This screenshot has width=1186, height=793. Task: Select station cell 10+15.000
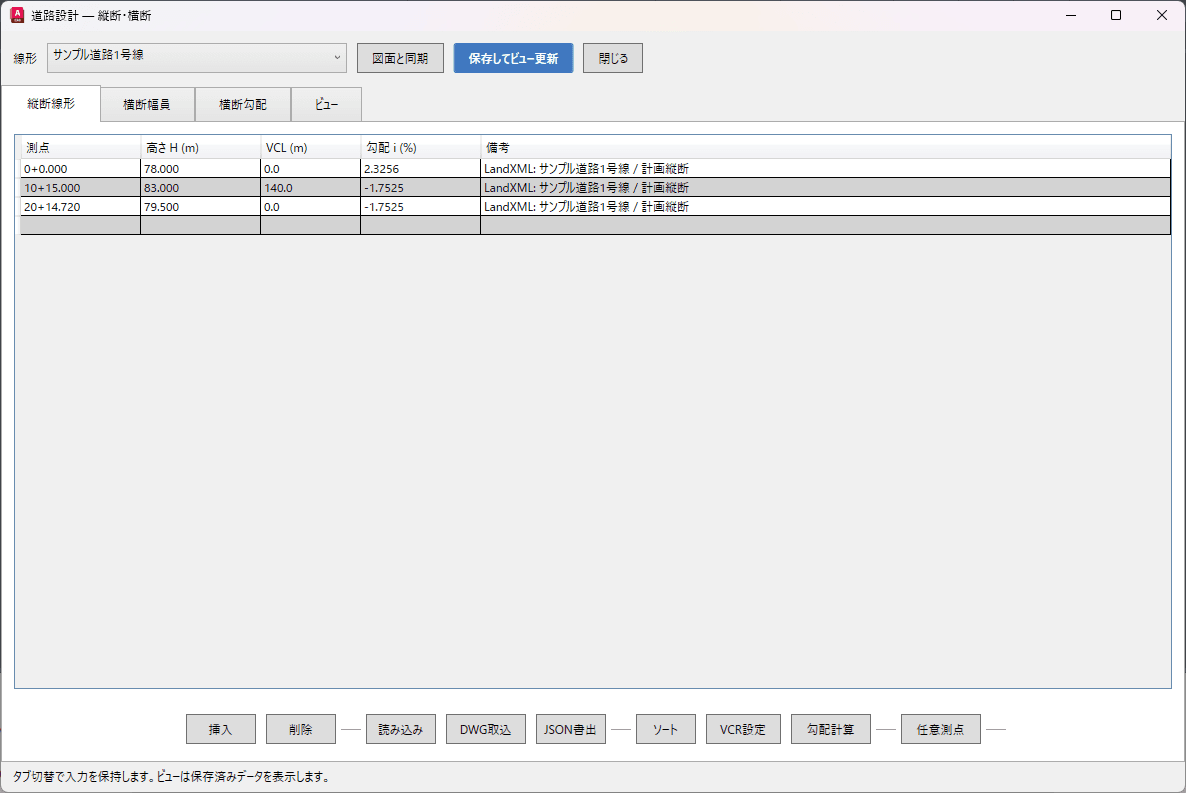[80, 188]
